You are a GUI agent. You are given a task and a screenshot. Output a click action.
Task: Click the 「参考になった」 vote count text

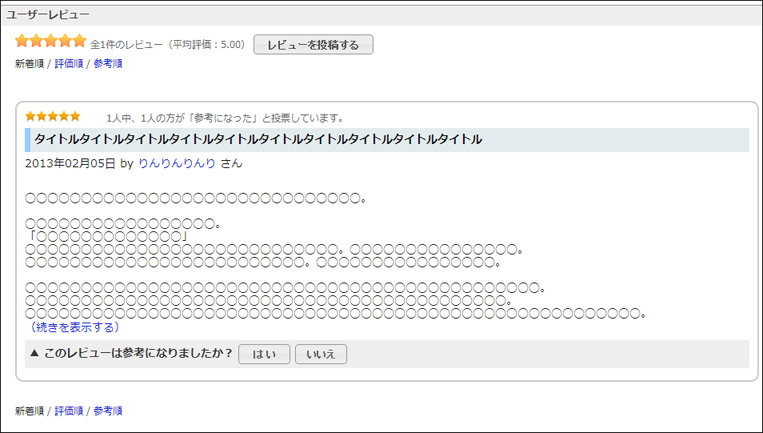point(225,118)
